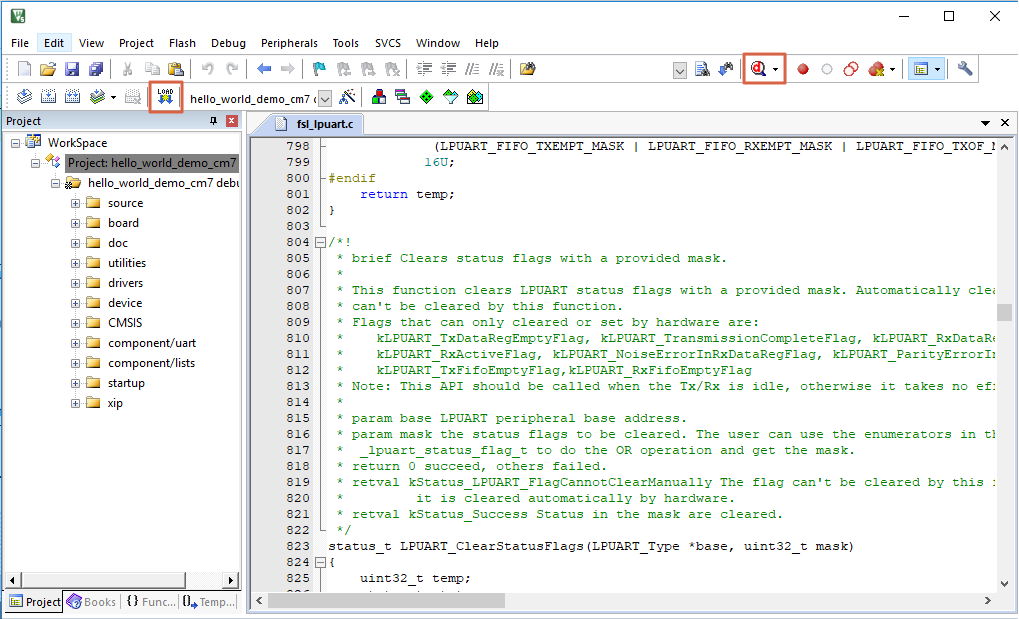
Task: Click the Manage Run-Time Environment green diamond icon
Action: pos(427,97)
